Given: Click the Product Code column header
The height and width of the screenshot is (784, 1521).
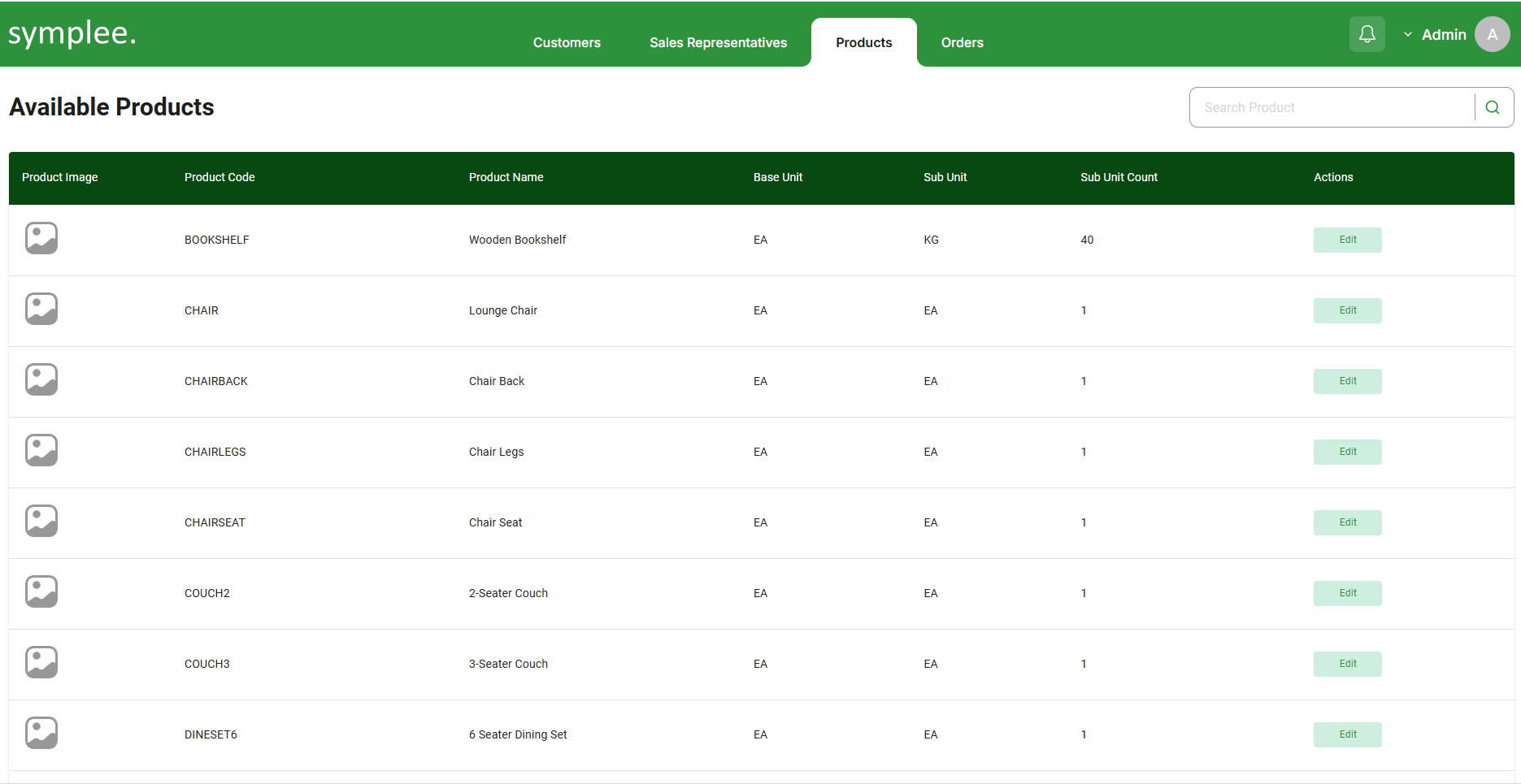Looking at the screenshot, I should [219, 177].
